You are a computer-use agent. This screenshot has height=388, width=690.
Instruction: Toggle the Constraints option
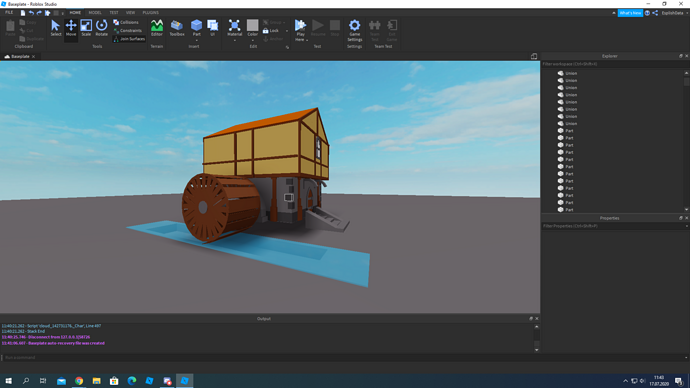point(128,31)
